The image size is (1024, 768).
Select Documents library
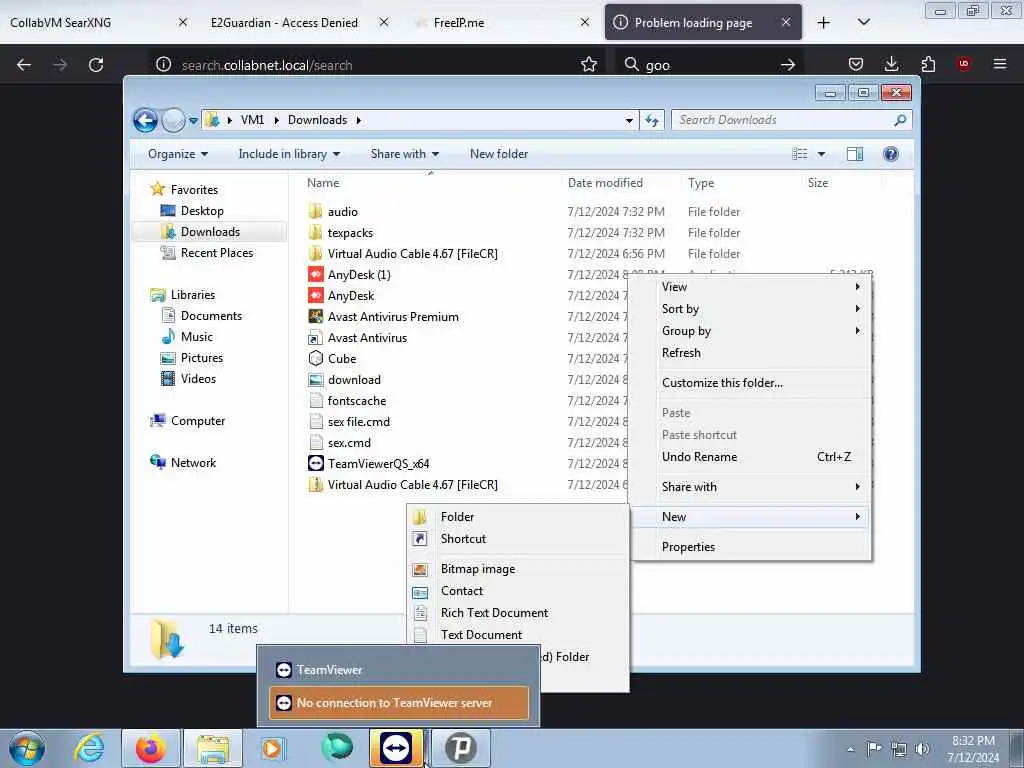(211, 316)
